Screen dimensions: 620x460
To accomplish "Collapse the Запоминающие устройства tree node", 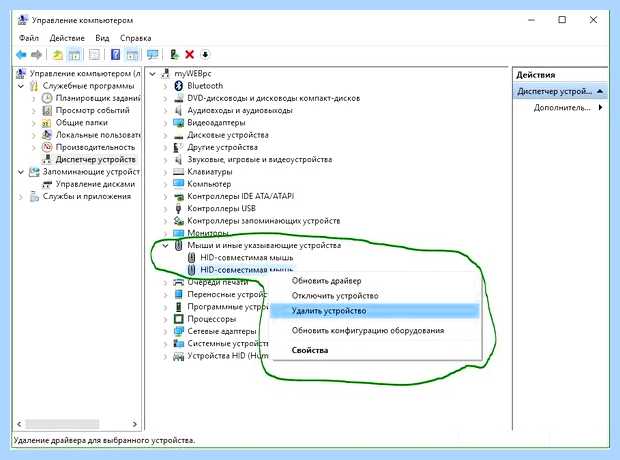I will tap(21, 172).
